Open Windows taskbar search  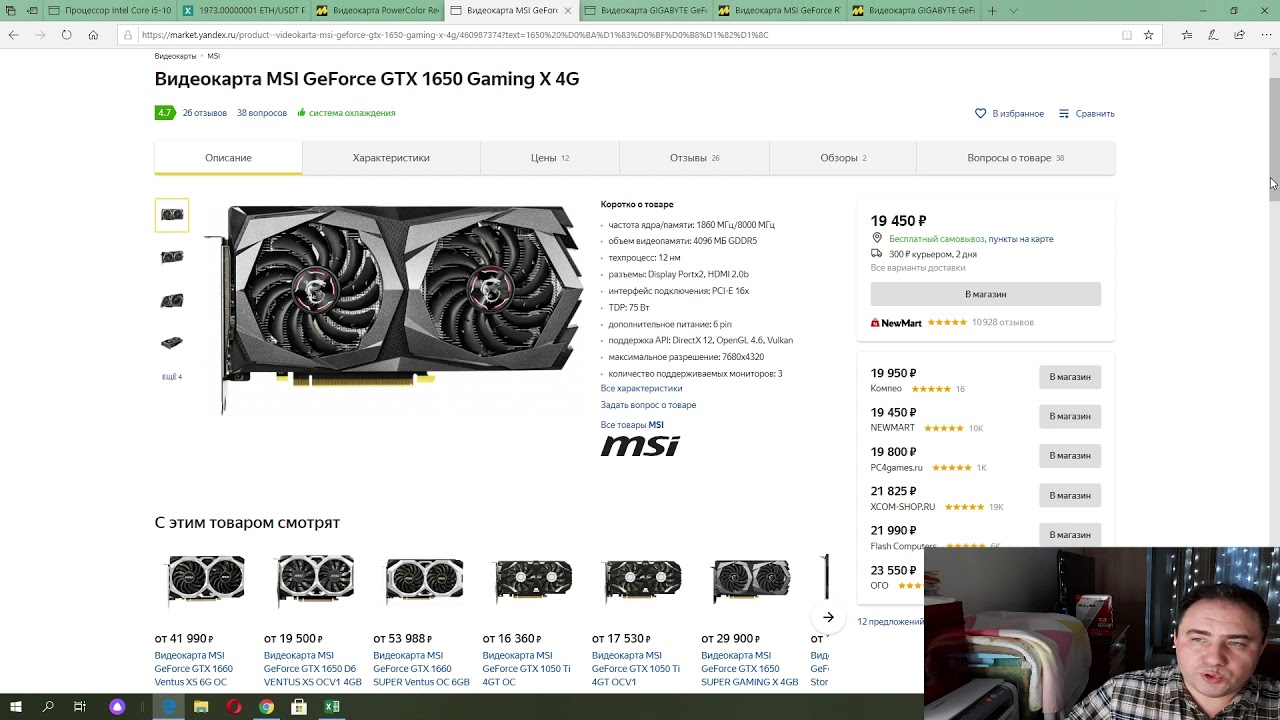(47, 707)
